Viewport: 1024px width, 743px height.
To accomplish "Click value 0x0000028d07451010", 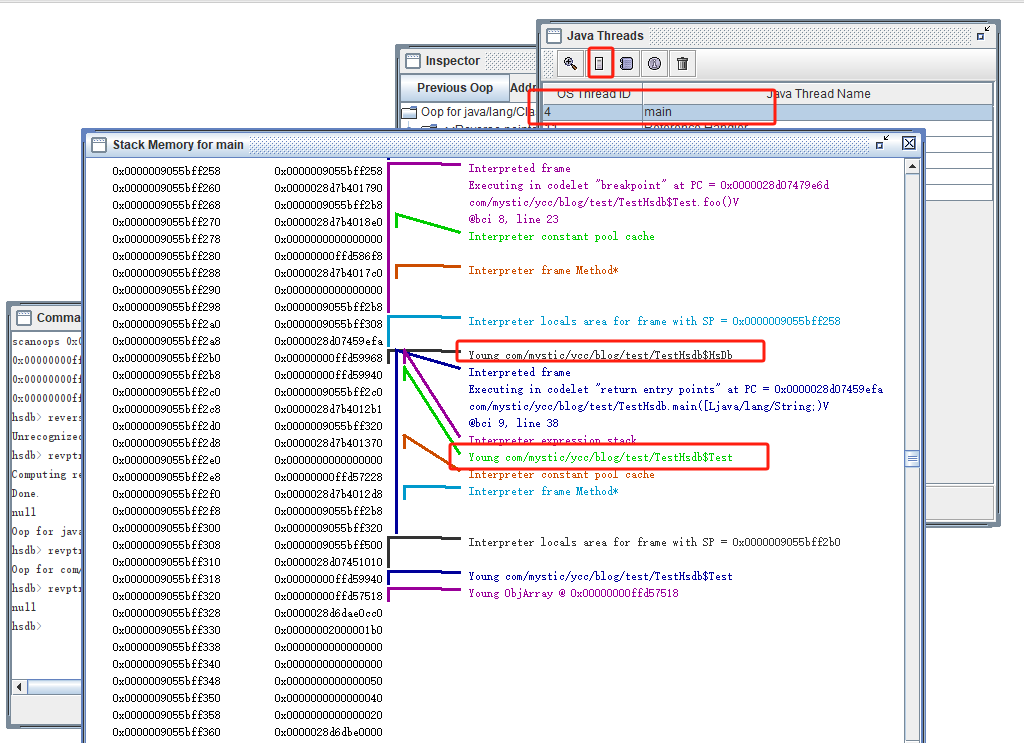I will (328, 562).
